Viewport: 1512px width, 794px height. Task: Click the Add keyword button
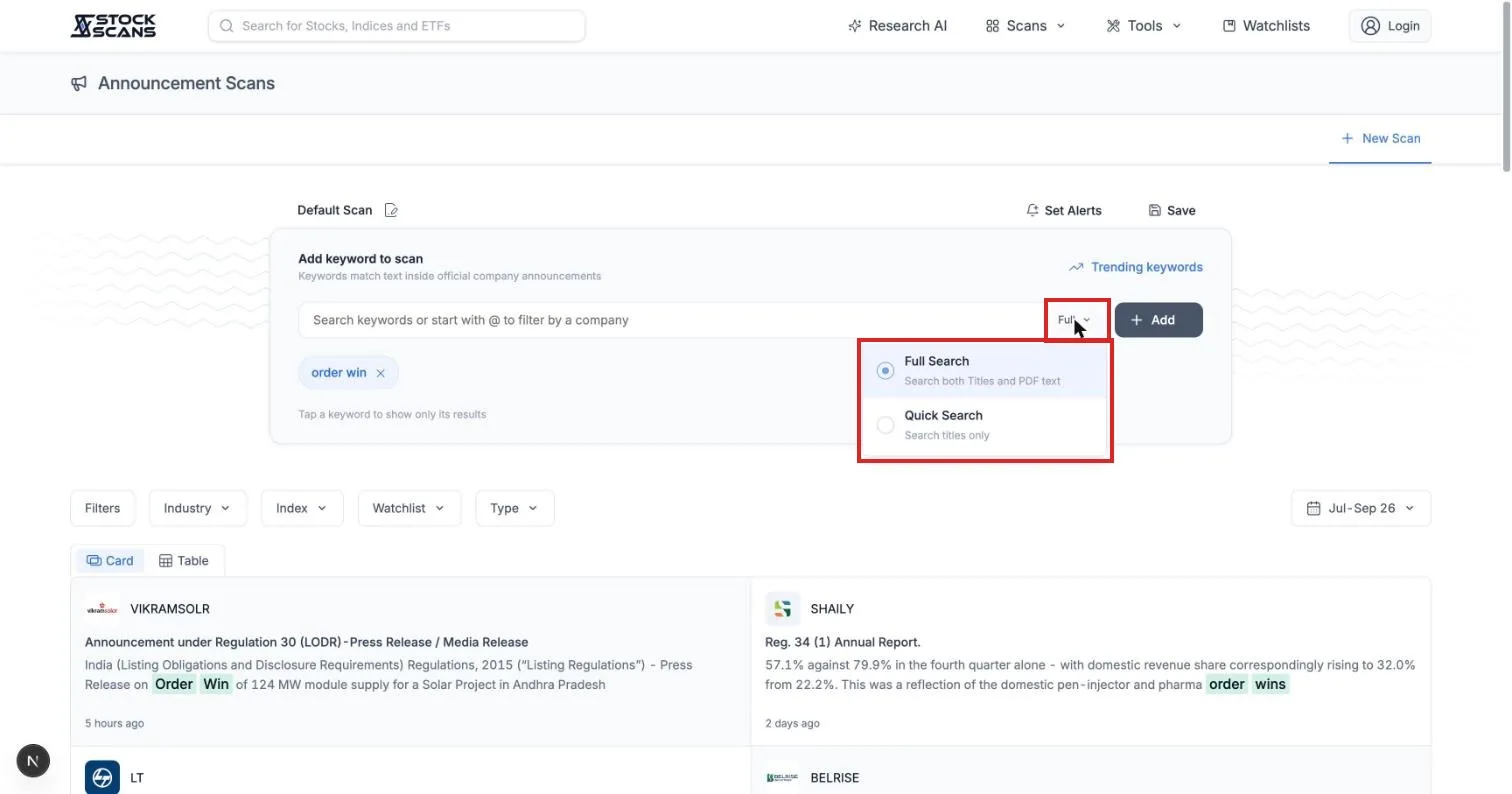tap(1158, 320)
